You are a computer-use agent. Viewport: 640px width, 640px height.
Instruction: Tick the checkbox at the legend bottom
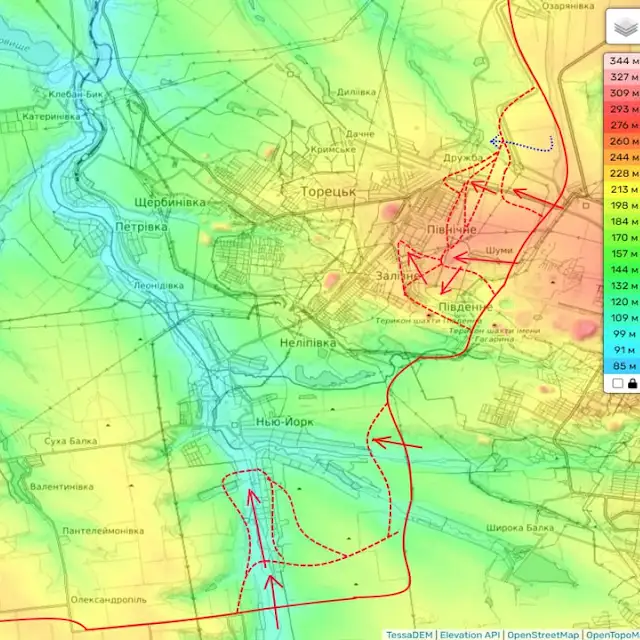(x=617, y=383)
